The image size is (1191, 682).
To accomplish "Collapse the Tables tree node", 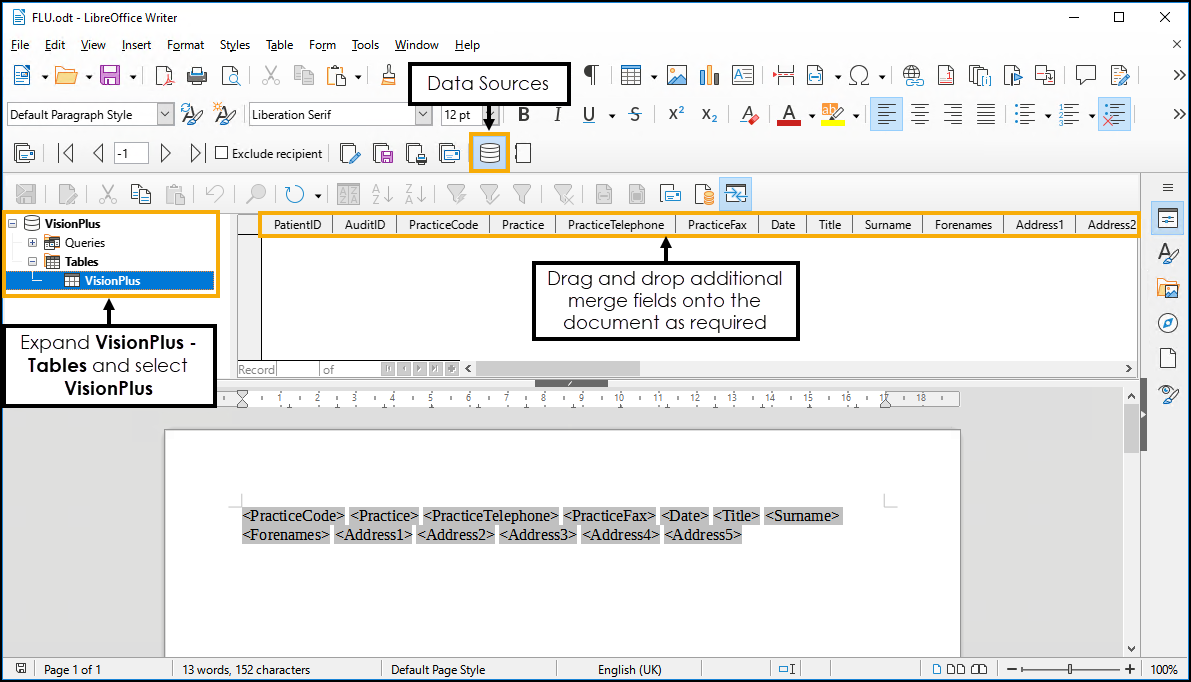I will [33, 261].
